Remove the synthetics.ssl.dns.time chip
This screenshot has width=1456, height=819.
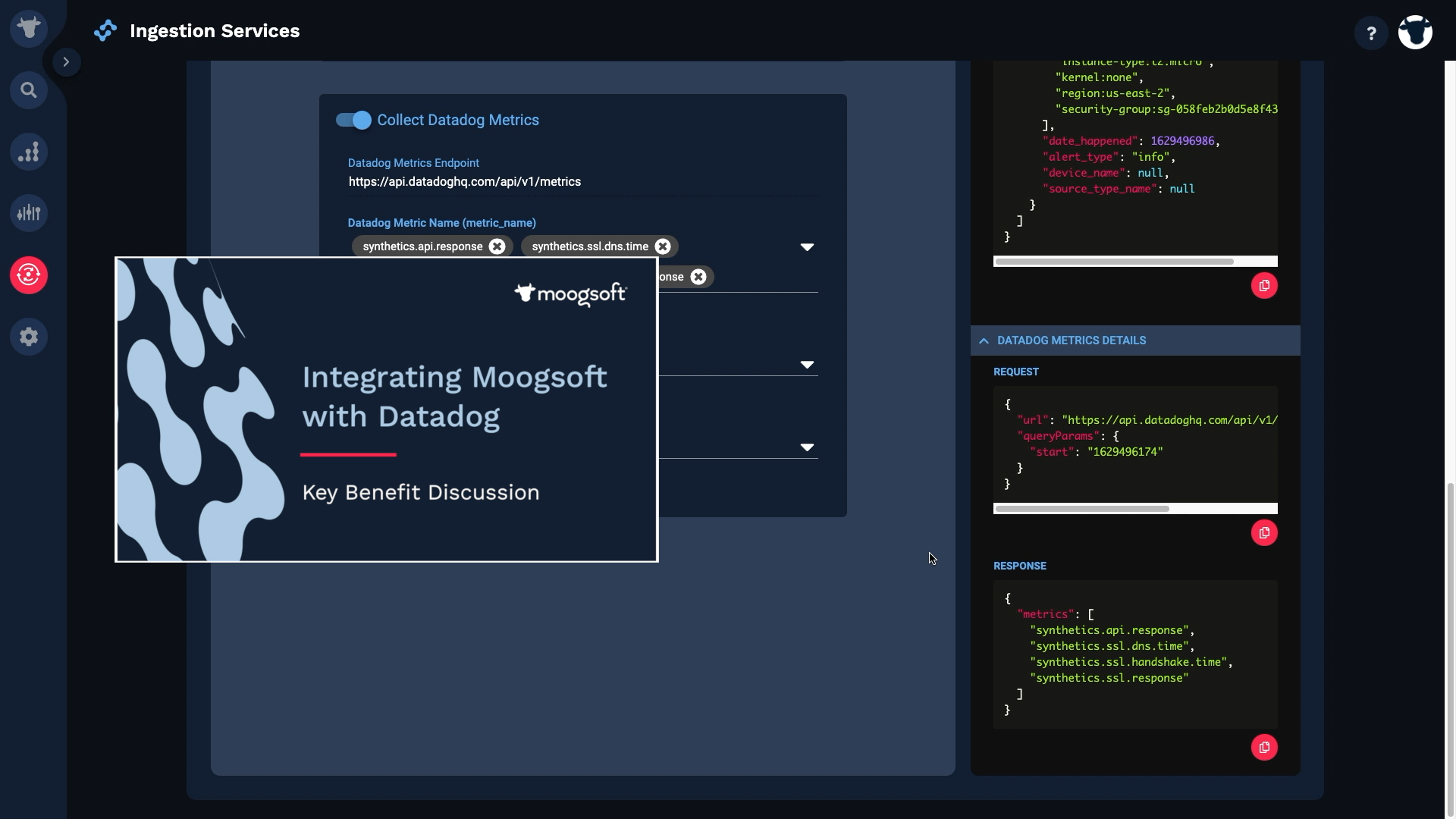(663, 246)
